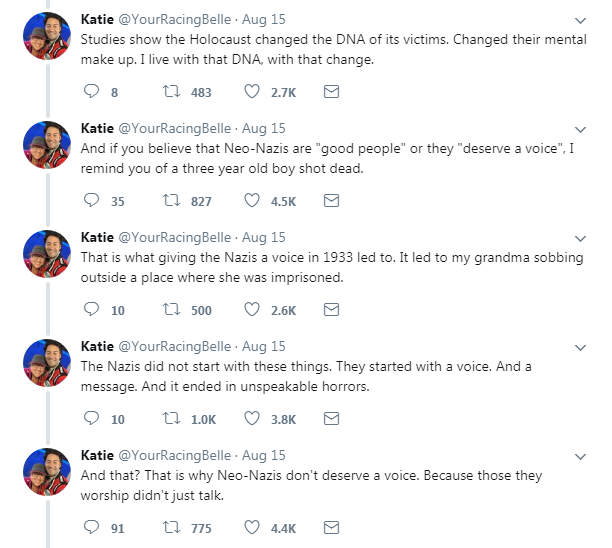Expand the options arrow on the grandma tweet
This screenshot has height=548, width=612.
(x=581, y=238)
